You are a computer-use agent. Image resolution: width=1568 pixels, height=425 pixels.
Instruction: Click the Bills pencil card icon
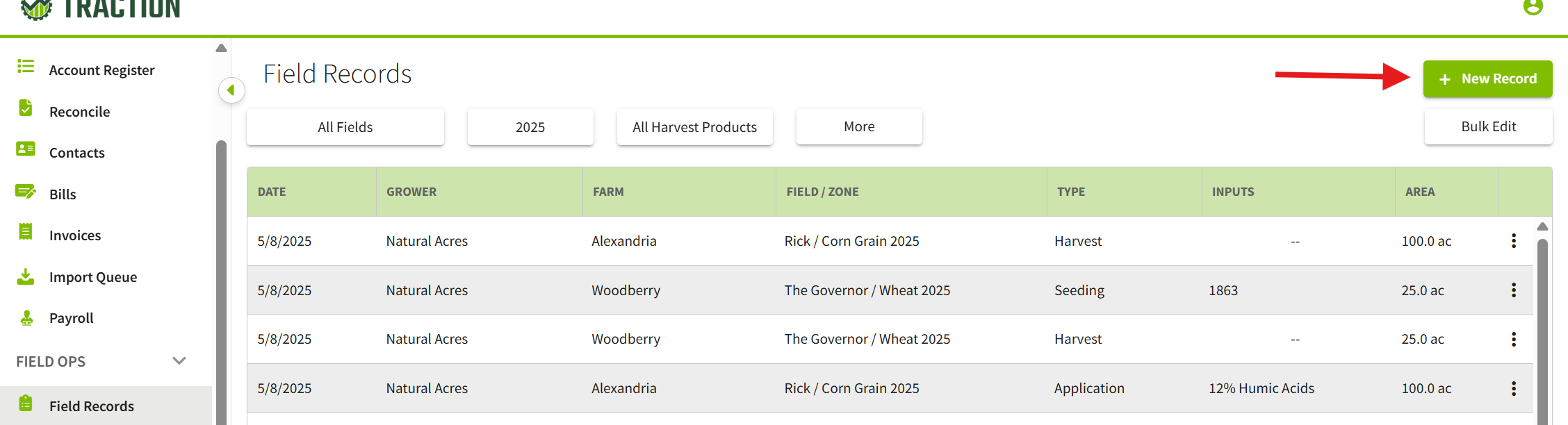(26, 191)
